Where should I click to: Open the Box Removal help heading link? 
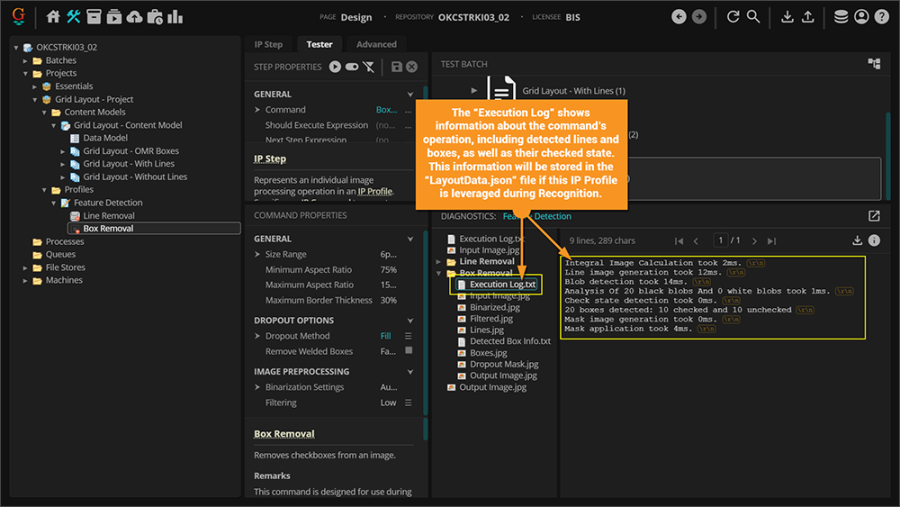coord(284,434)
